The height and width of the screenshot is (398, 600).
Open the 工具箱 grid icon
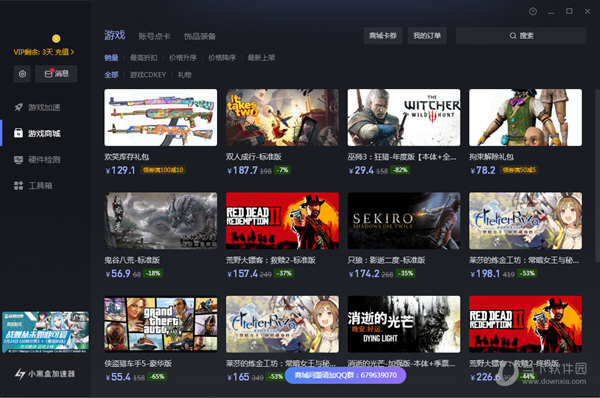[x=18, y=186]
